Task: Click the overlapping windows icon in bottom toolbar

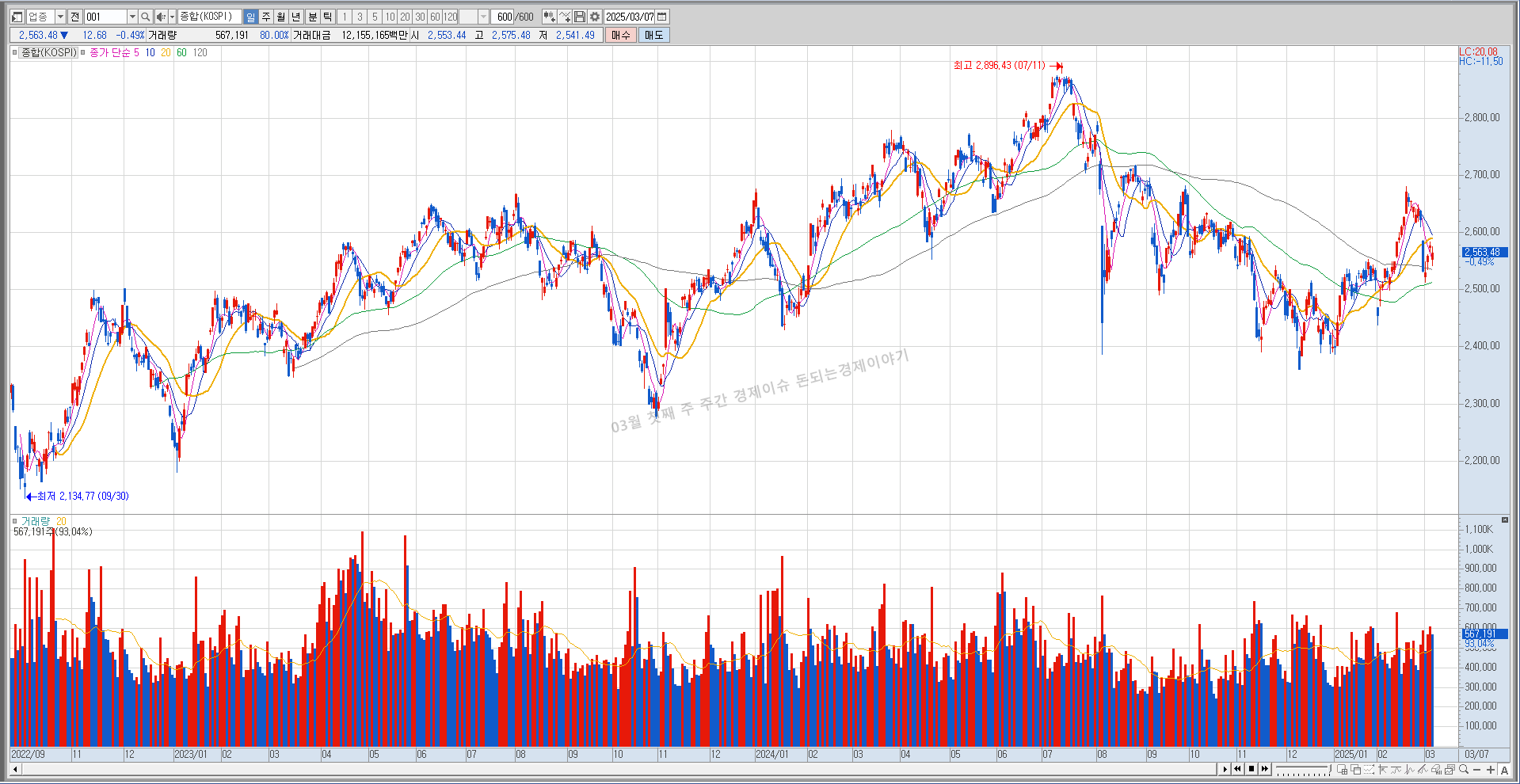Action: click(1355, 770)
